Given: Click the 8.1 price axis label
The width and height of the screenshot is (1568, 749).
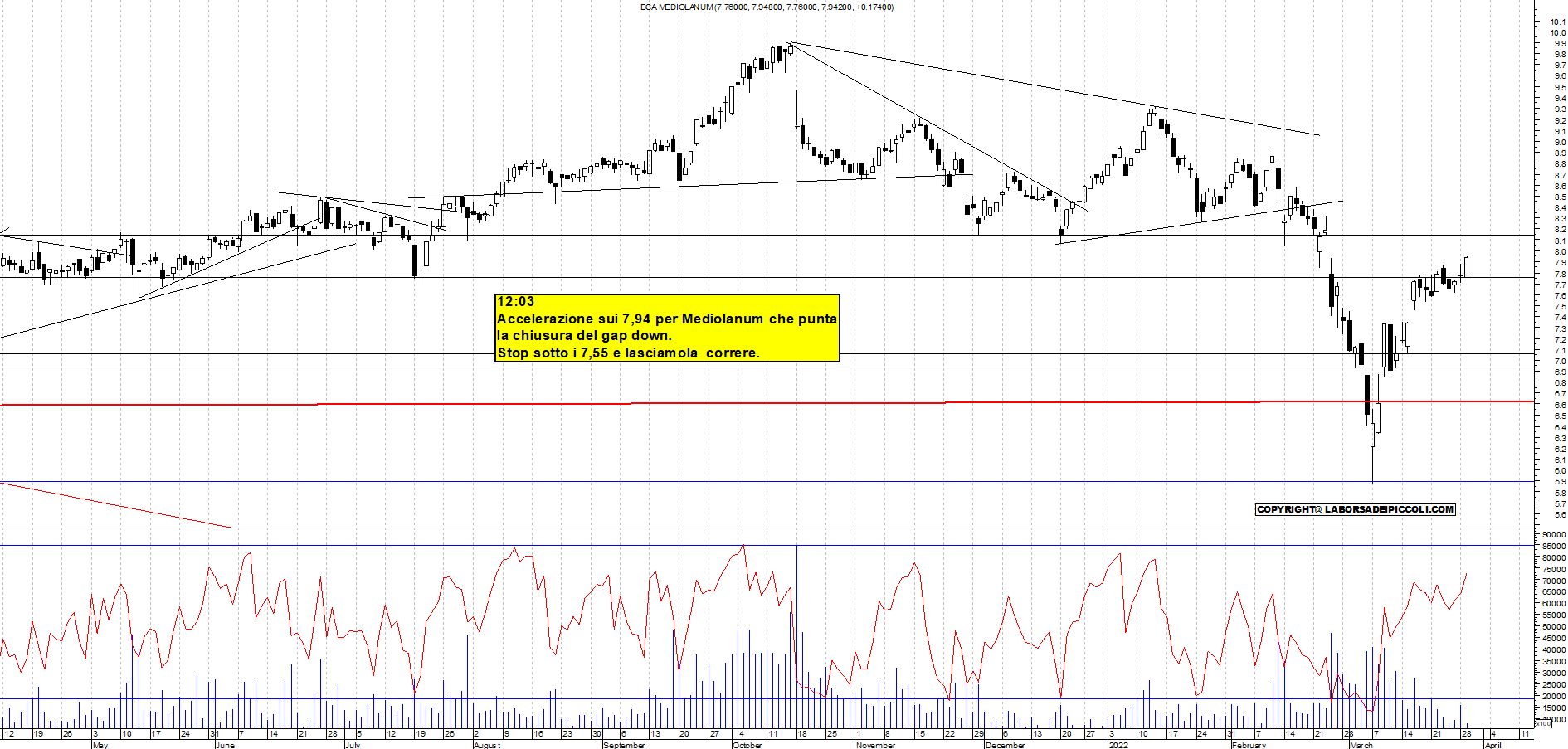Looking at the screenshot, I should [1560, 241].
